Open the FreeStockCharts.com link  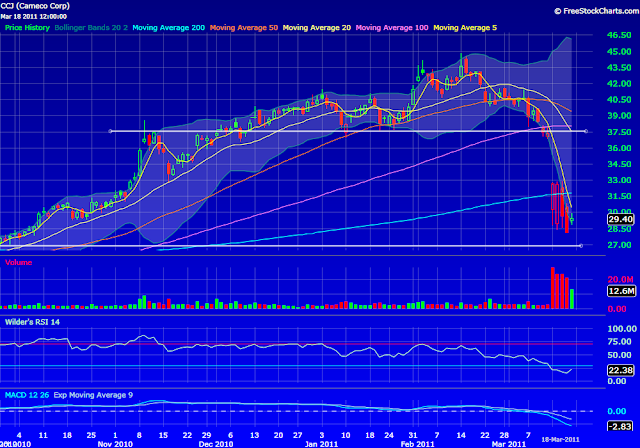597,11
